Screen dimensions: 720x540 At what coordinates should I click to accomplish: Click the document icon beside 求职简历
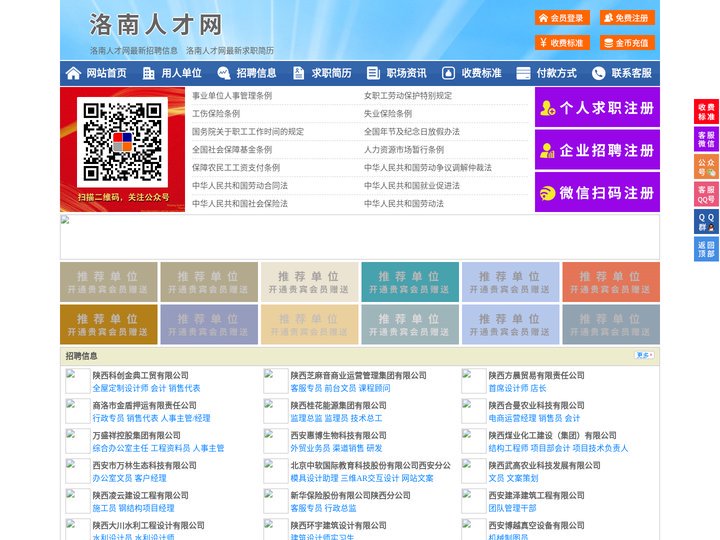tap(298, 73)
